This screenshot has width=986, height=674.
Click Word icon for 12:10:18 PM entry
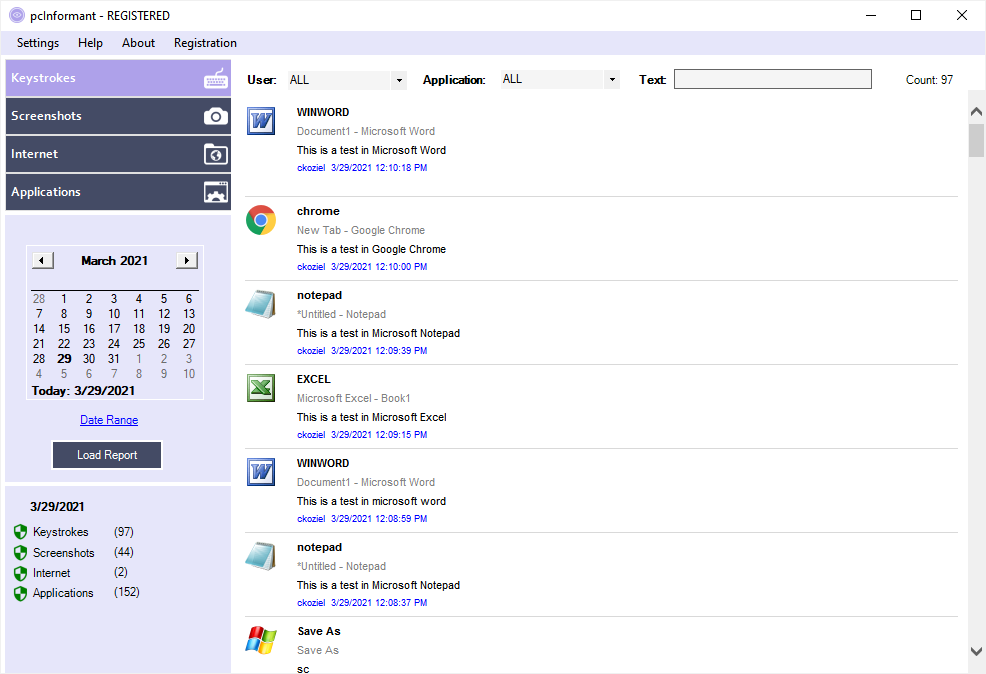(x=261, y=121)
